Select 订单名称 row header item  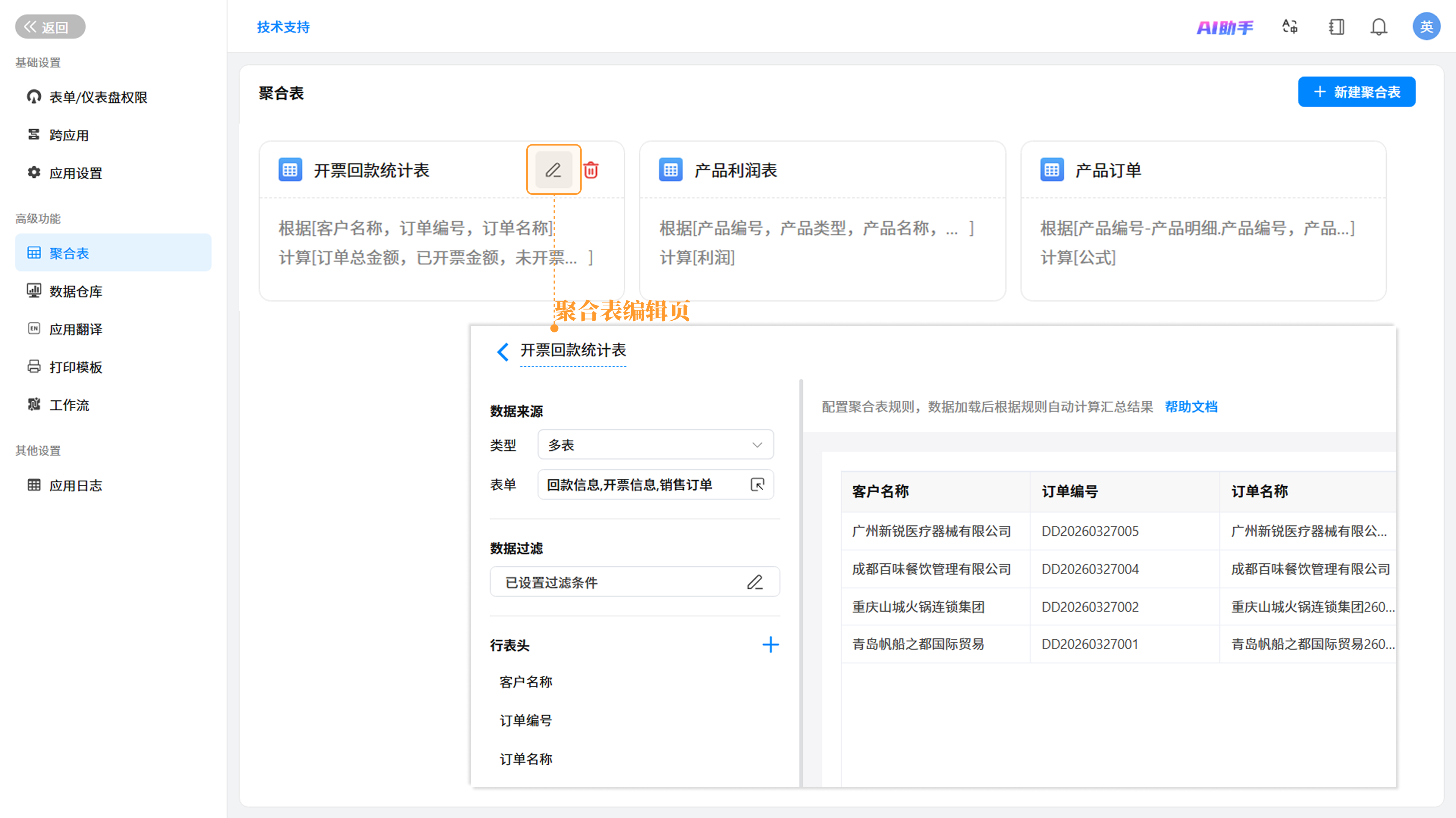pyautogui.click(x=526, y=759)
